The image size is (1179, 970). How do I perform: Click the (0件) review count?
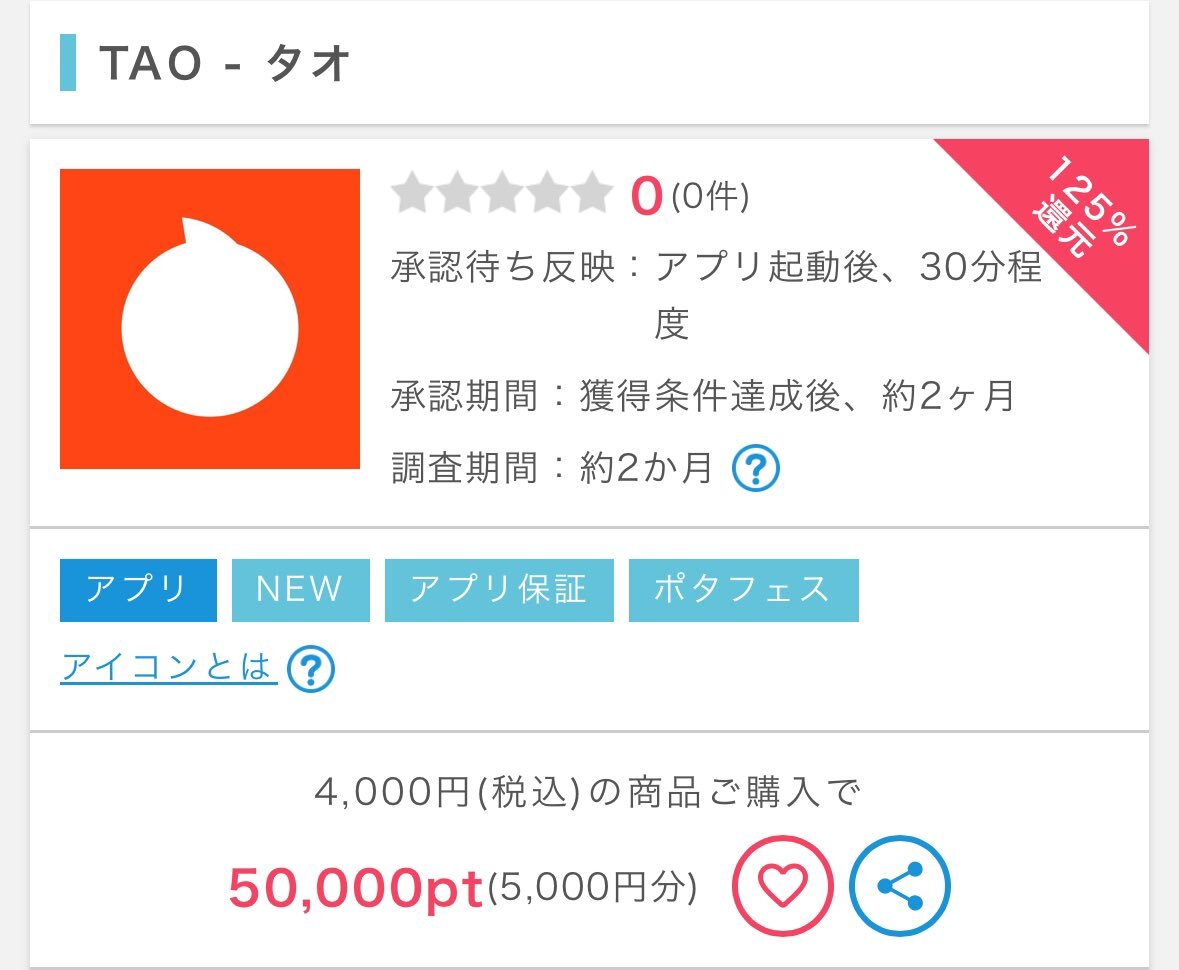[x=710, y=196]
